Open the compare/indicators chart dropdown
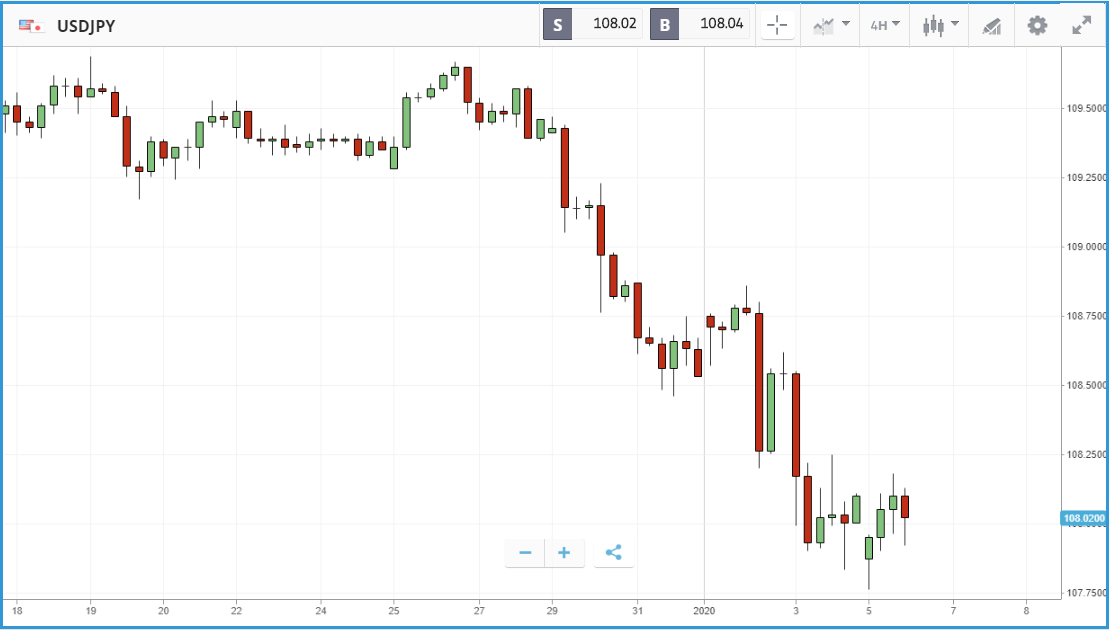Viewport: 1109px width, 630px height. 831,25
